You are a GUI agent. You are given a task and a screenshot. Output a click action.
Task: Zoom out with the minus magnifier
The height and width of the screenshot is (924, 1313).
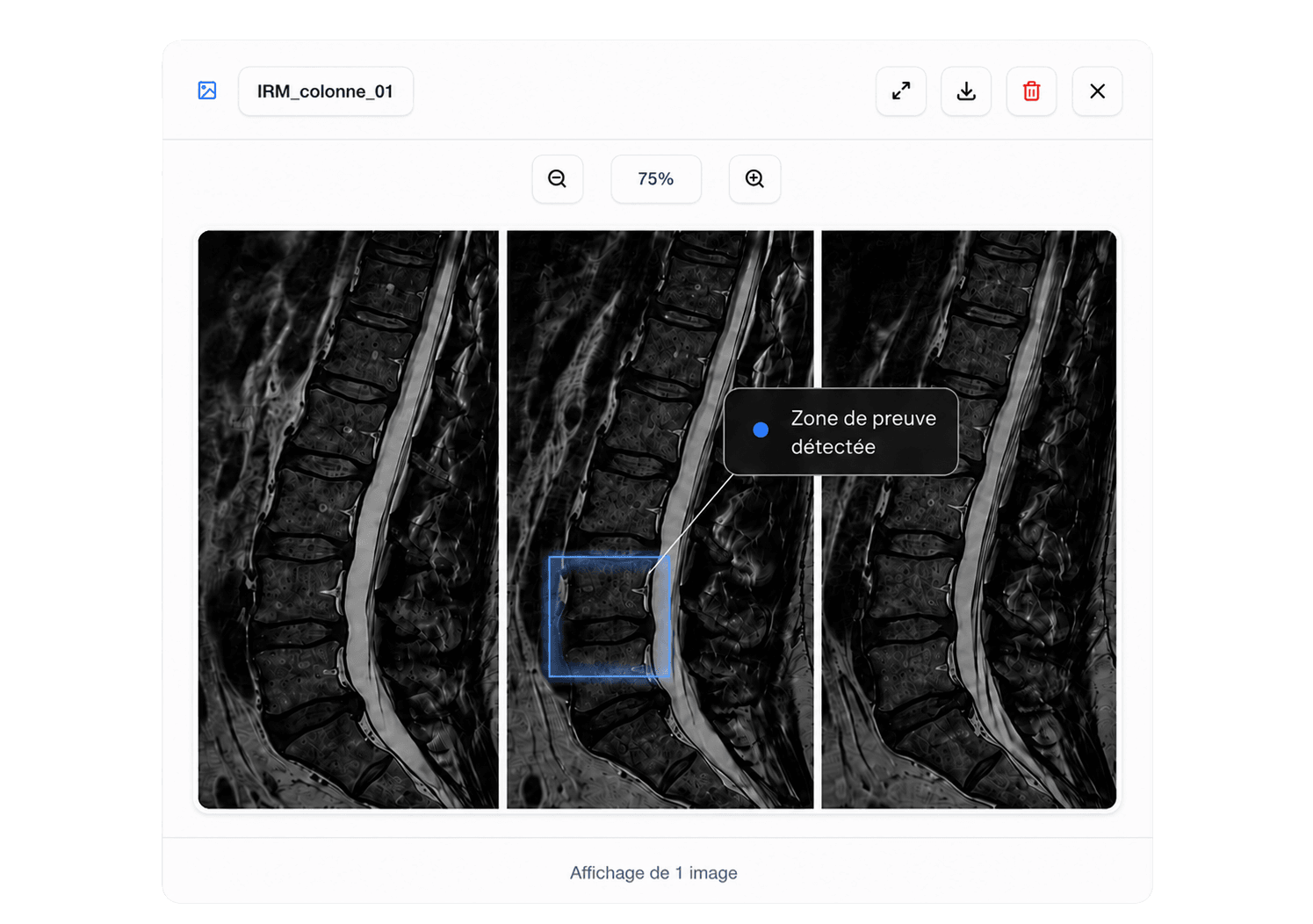[x=558, y=179]
